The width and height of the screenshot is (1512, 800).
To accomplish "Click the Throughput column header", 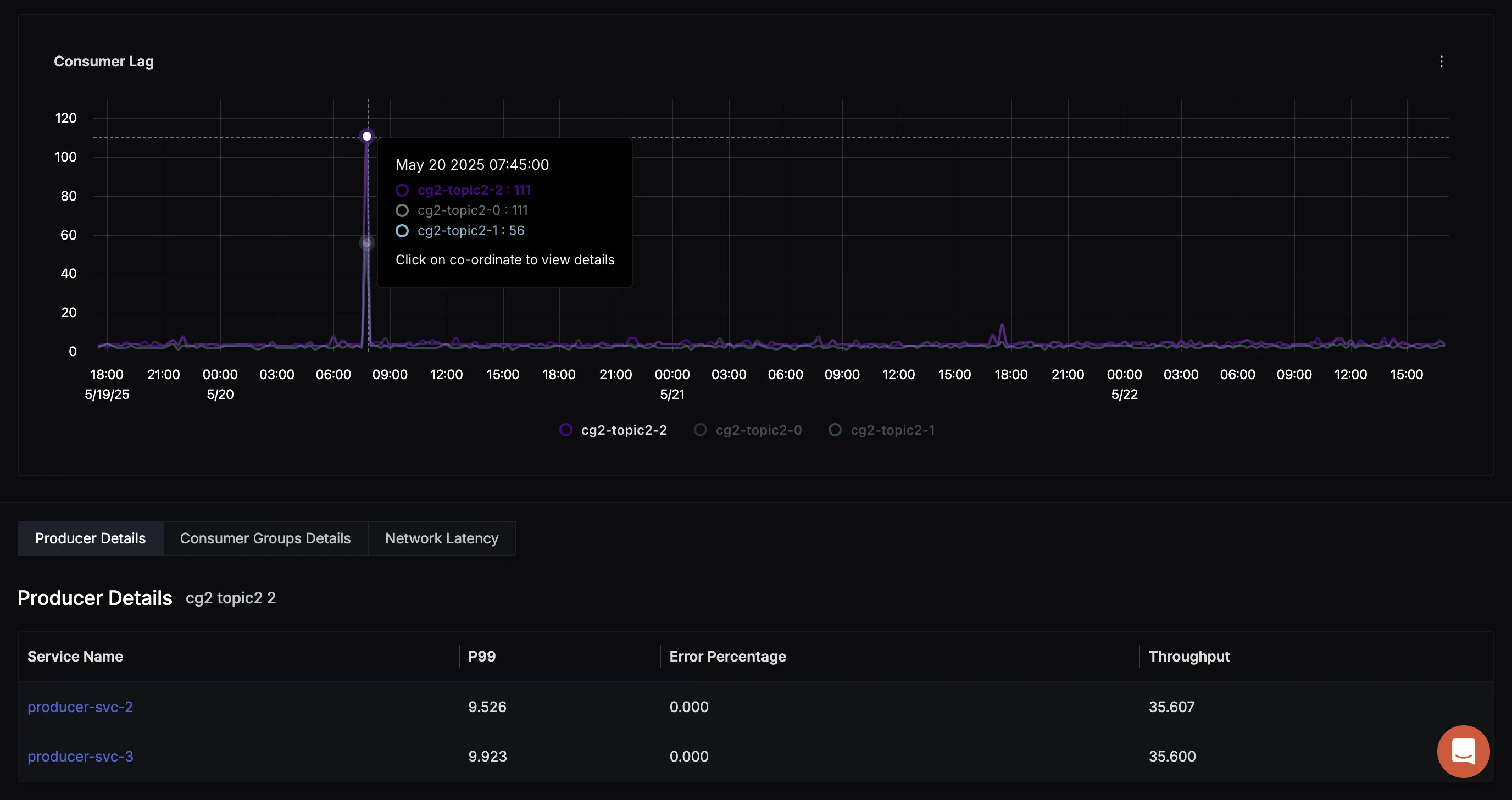I will coord(1188,656).
